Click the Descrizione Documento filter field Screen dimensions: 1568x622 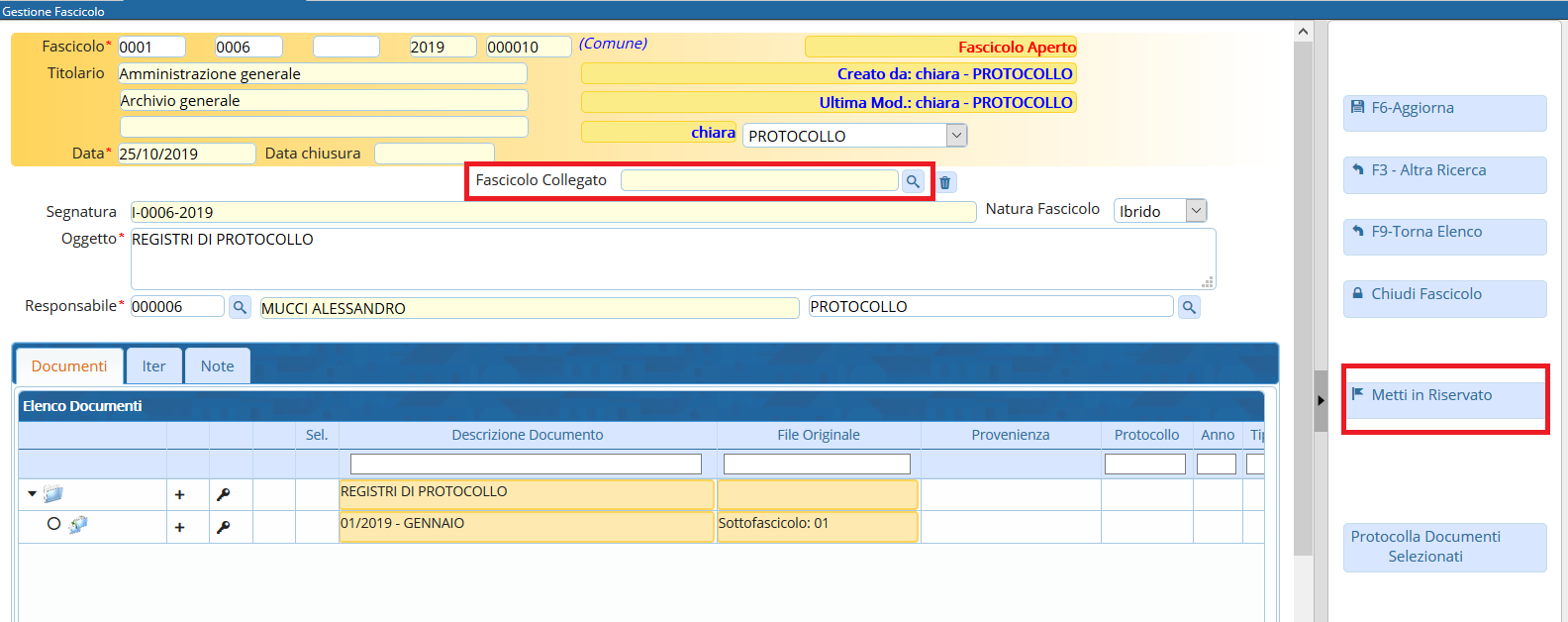[x=526, y=464]
